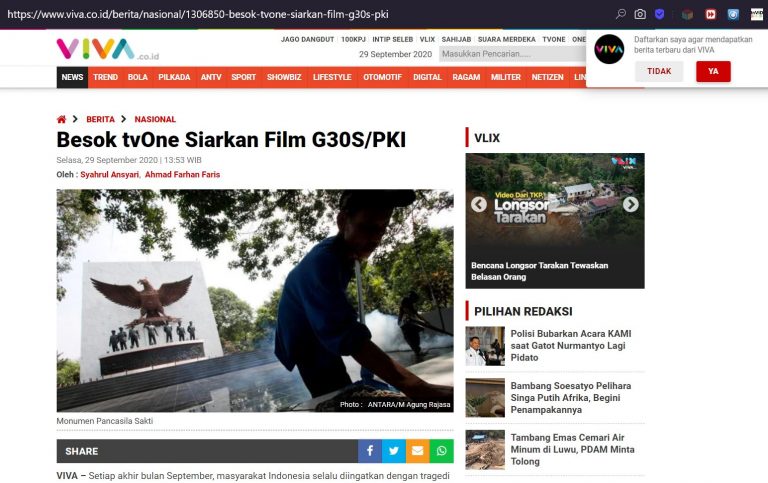
Task: Visit the VLIX top link
Action: (427, 39)
